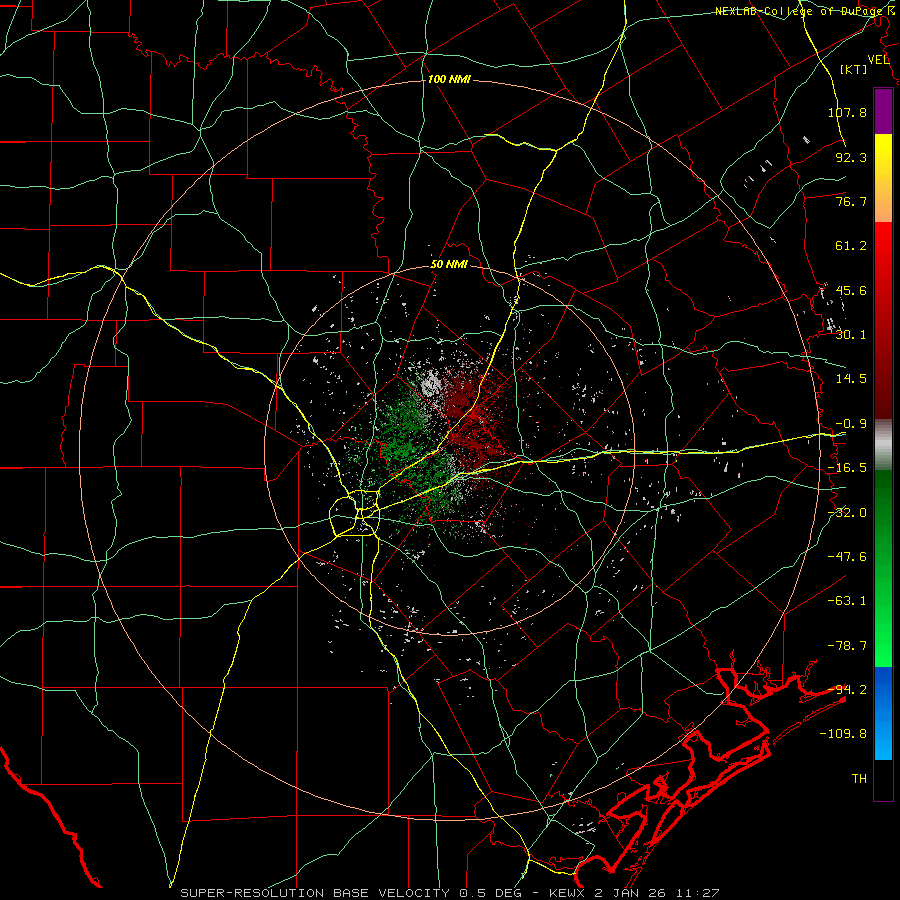900x900 pixels.
Task: Click the 30.1 value on velocity scale
Action: (x=851, y=335)
